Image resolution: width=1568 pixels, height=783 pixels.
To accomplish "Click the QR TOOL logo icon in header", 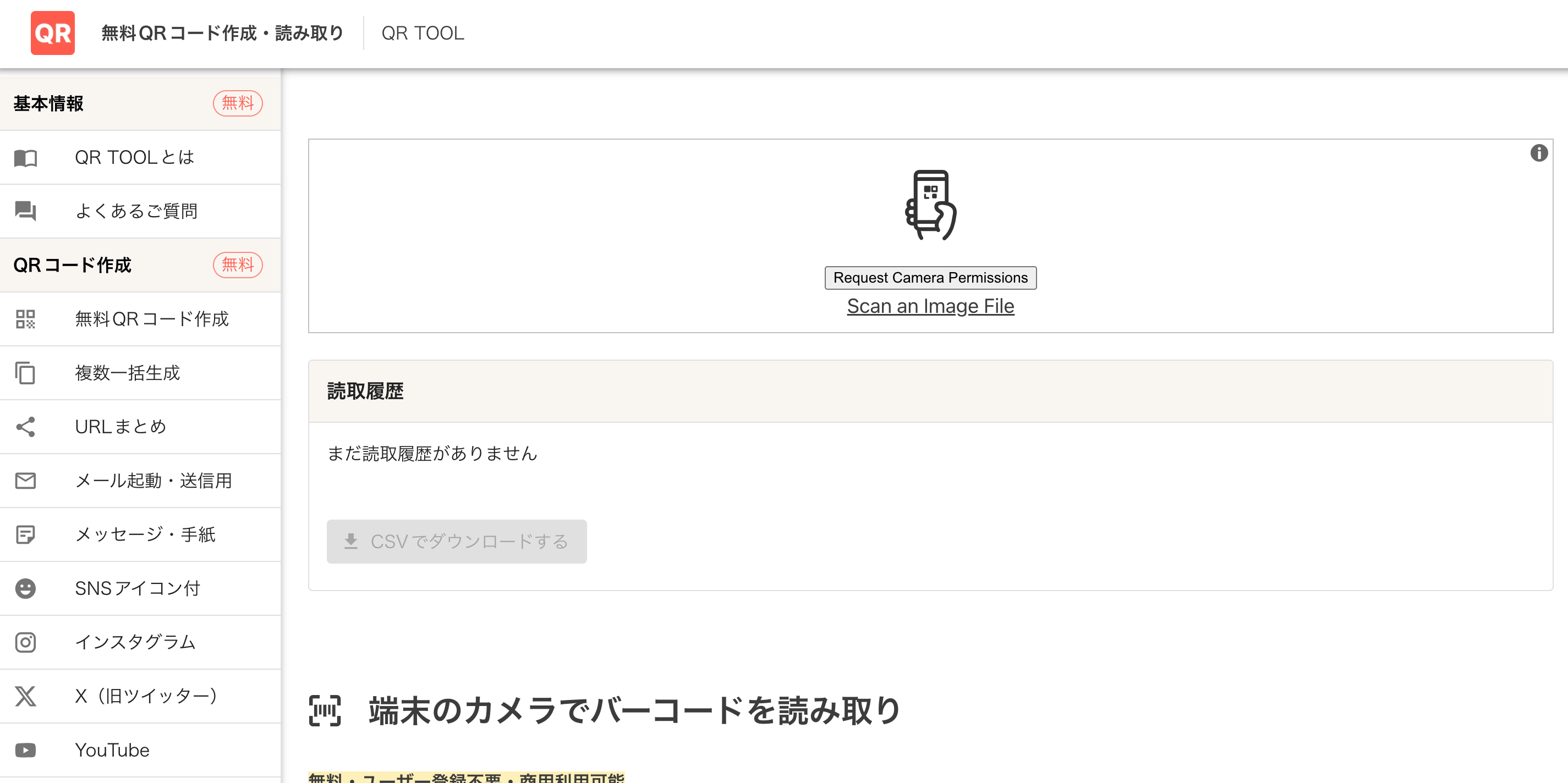I will click(x=52, y=33).
